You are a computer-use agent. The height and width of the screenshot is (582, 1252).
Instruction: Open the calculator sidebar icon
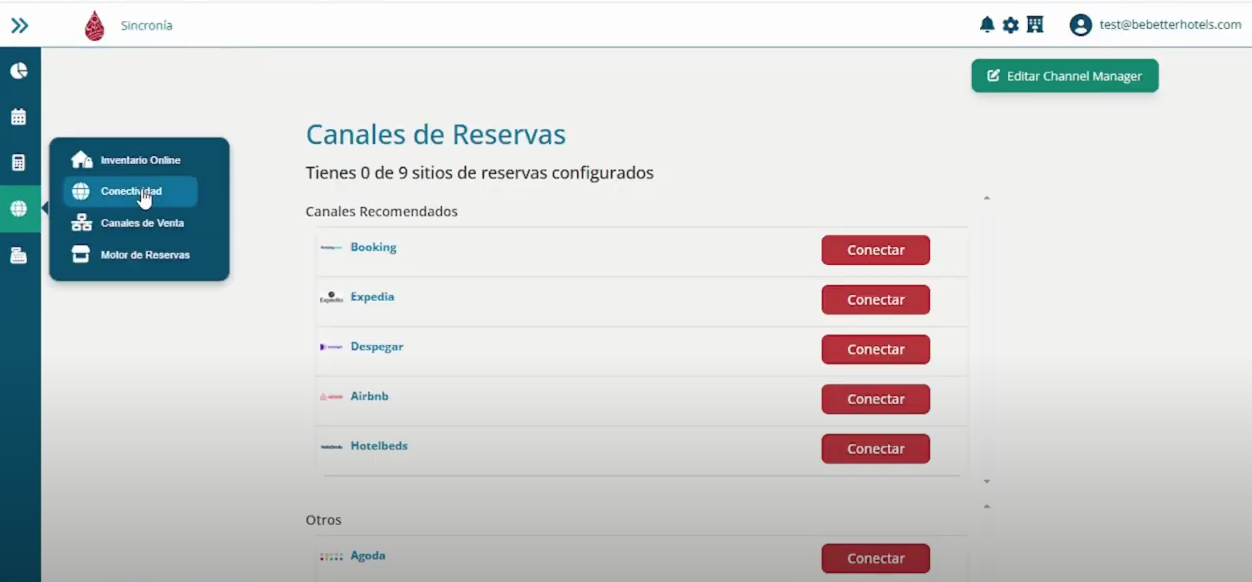pyautogui.click(x=19, y=163)
